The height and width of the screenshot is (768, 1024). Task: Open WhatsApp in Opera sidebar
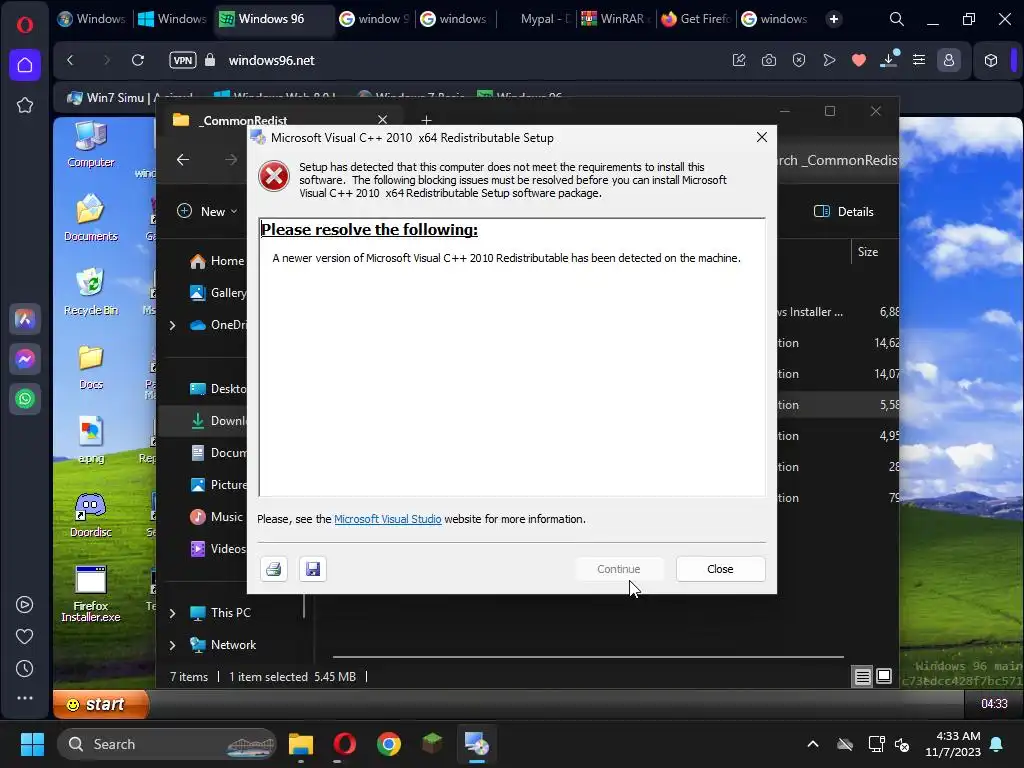pyautogui.click(x=25, y=399)
